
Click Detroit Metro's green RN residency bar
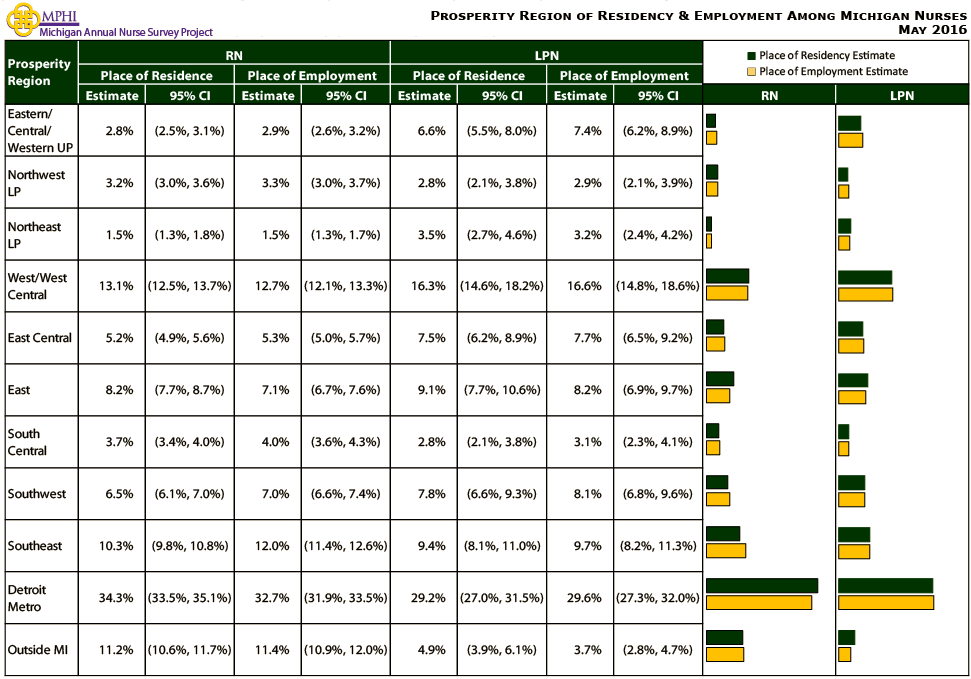pos(762,586)
